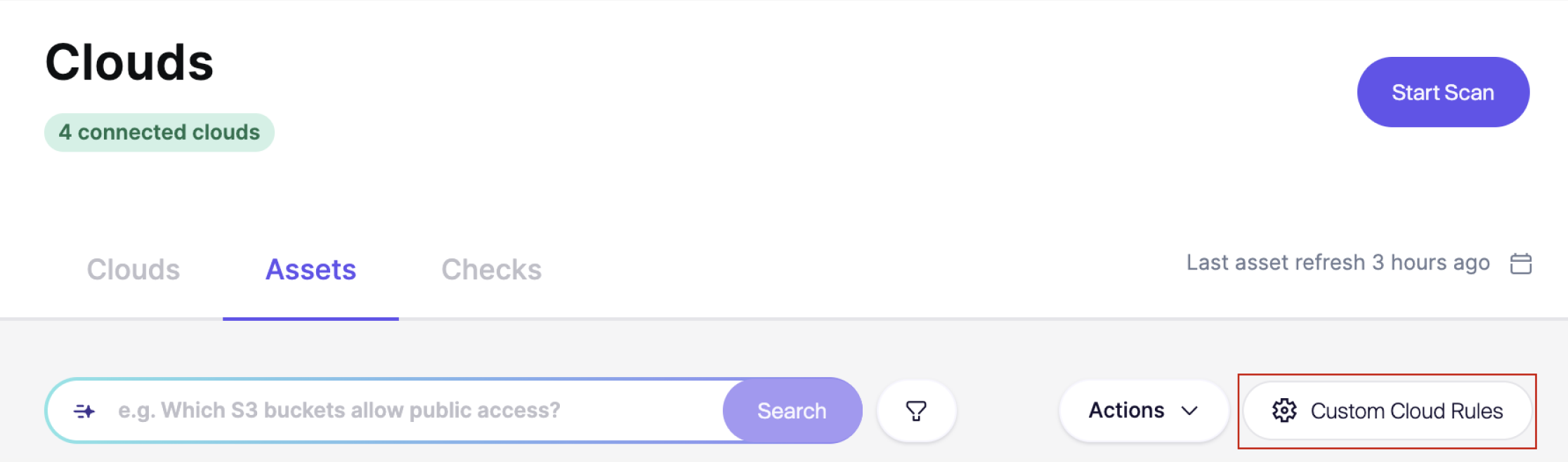Image resolution: width=1568 pixels, height=462 pixels.
Task: Click the underline indicator beneath Assets tab
Action: [x=311, y=319]
